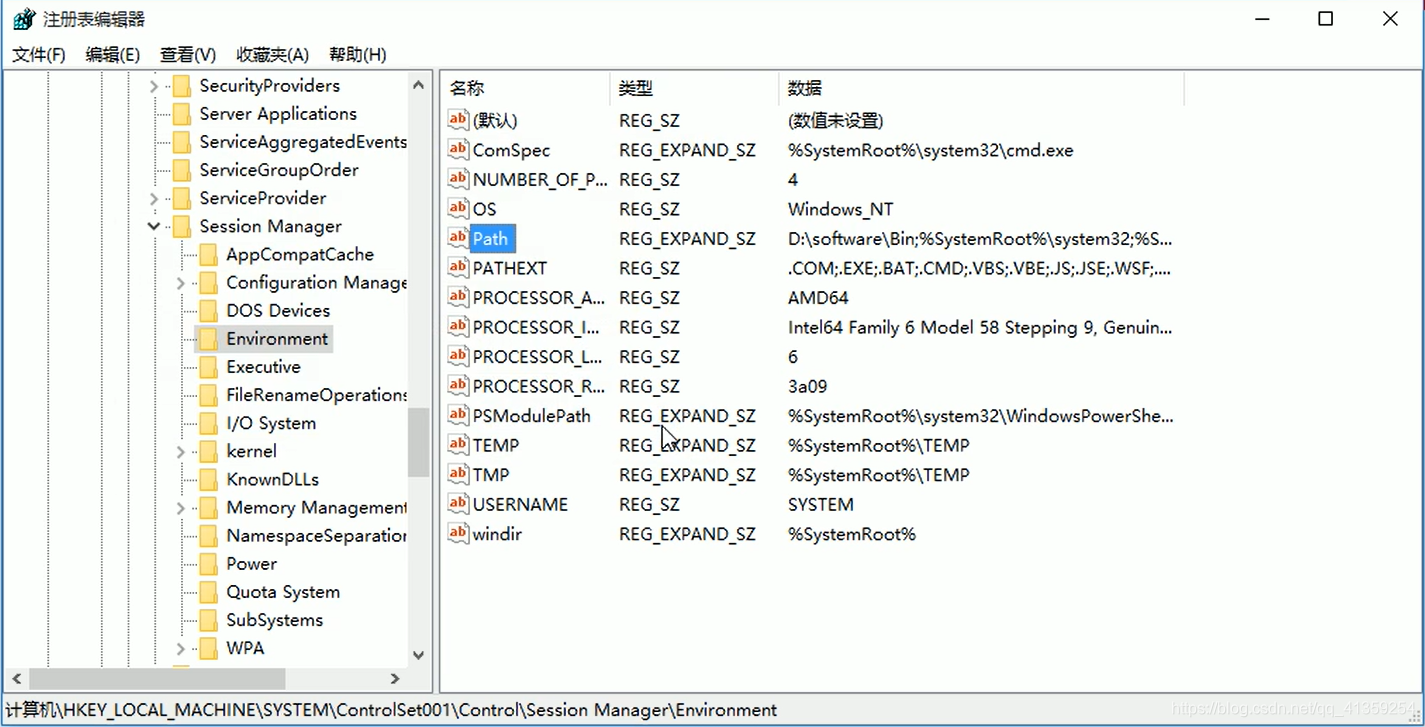The height and width of the screenshot is (727, 1425).
Task: Click the tree pane scroll left arrow
Action: (17, 679)
